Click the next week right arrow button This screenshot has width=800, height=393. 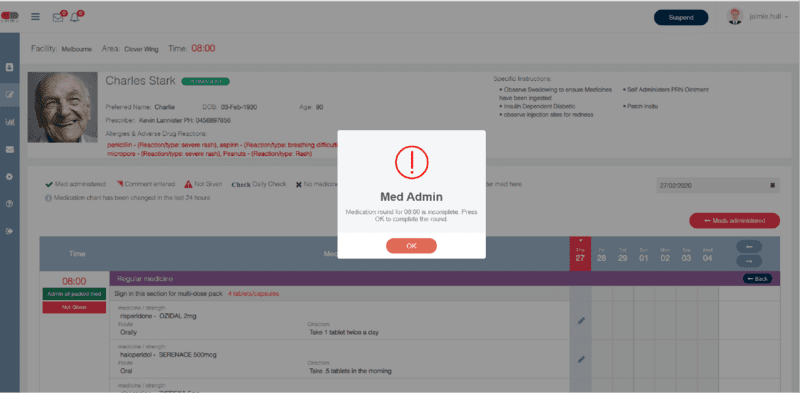[x=748, y=261]
